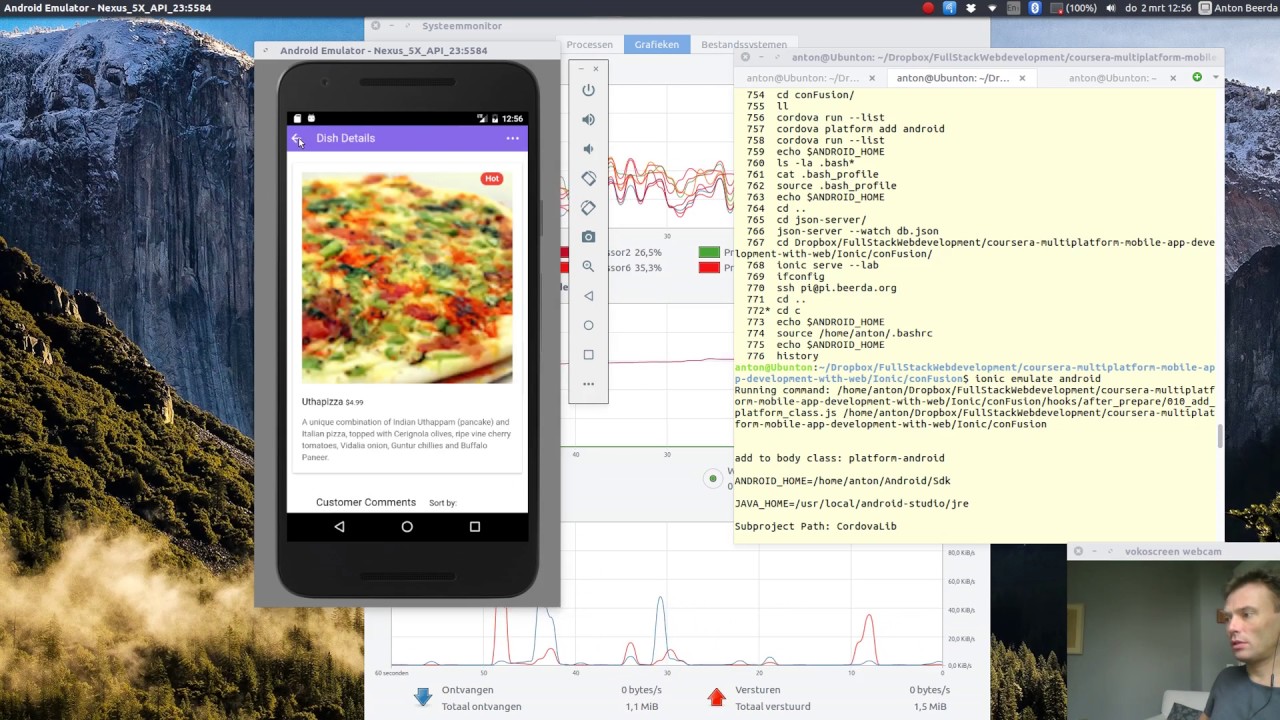Image resolution: width=1280 pixels, height=720 pixels.
Task: Click Customer Comments heading in app
Action: click(x=366, y=503)
